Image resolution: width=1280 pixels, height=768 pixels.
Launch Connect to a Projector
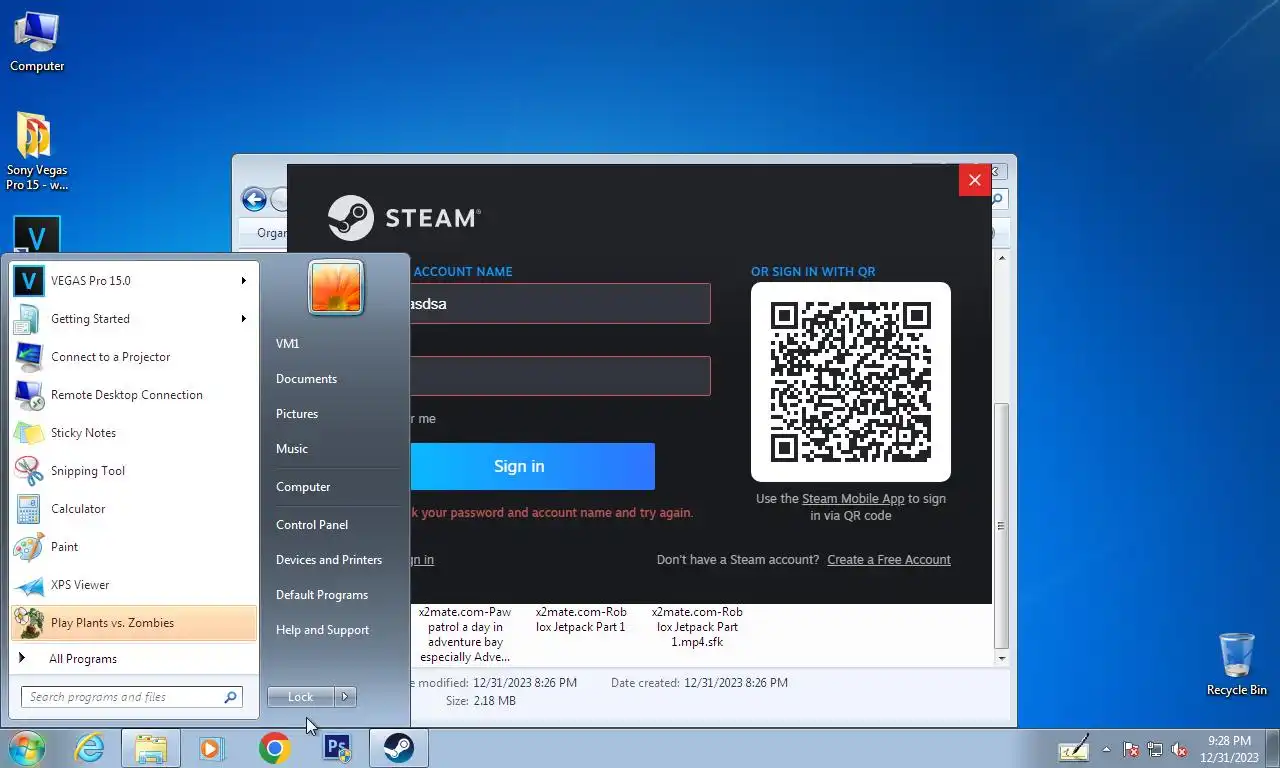pyautogui.click(x=133, y=357)
